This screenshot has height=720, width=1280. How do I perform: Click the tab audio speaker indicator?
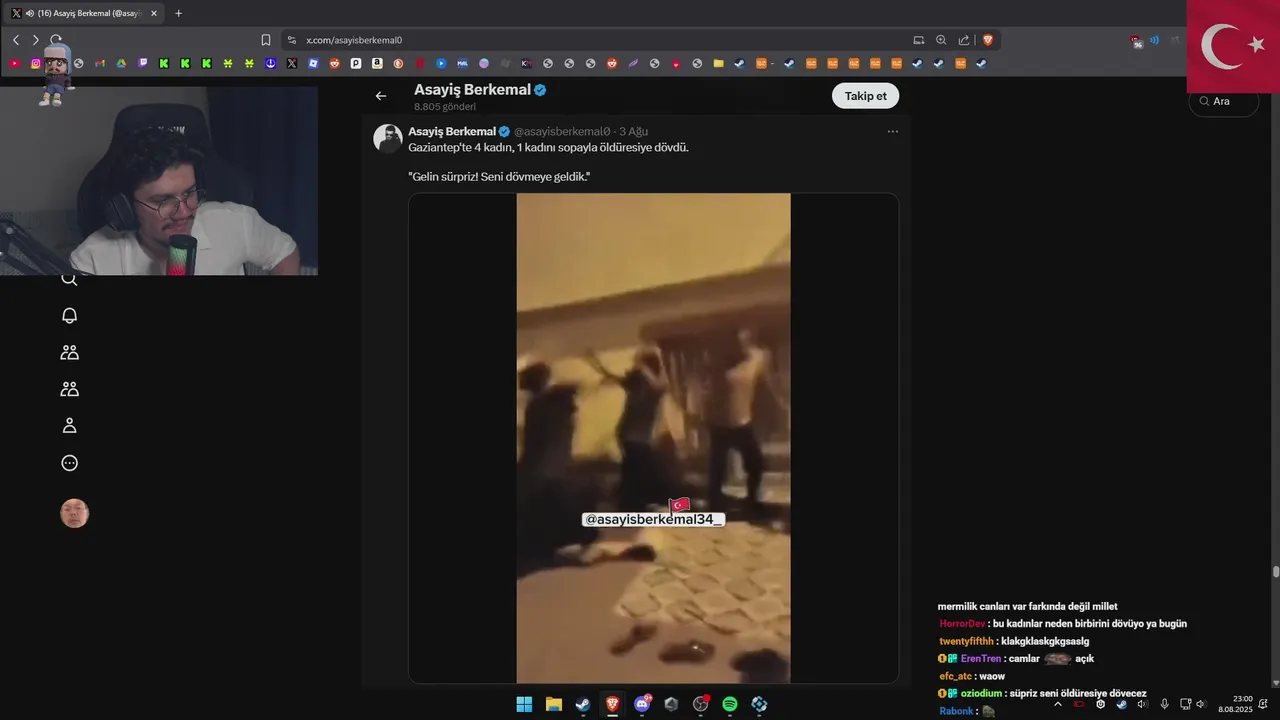tap(29, 14)
